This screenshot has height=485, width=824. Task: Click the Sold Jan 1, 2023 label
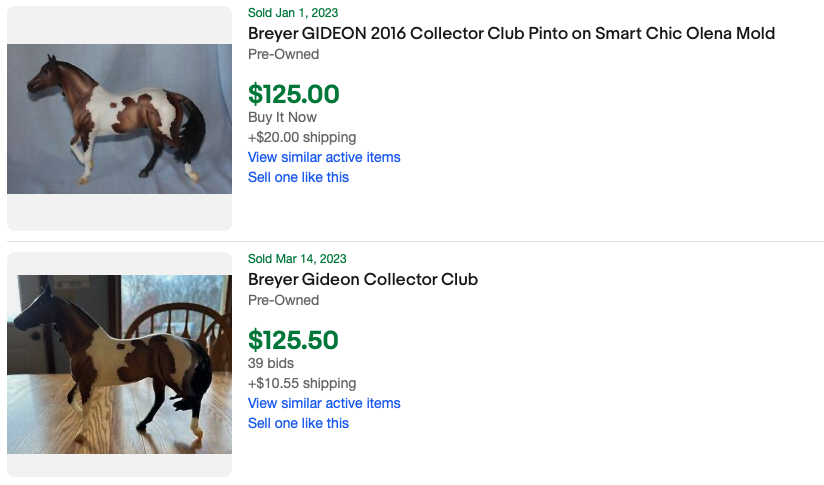293,13
